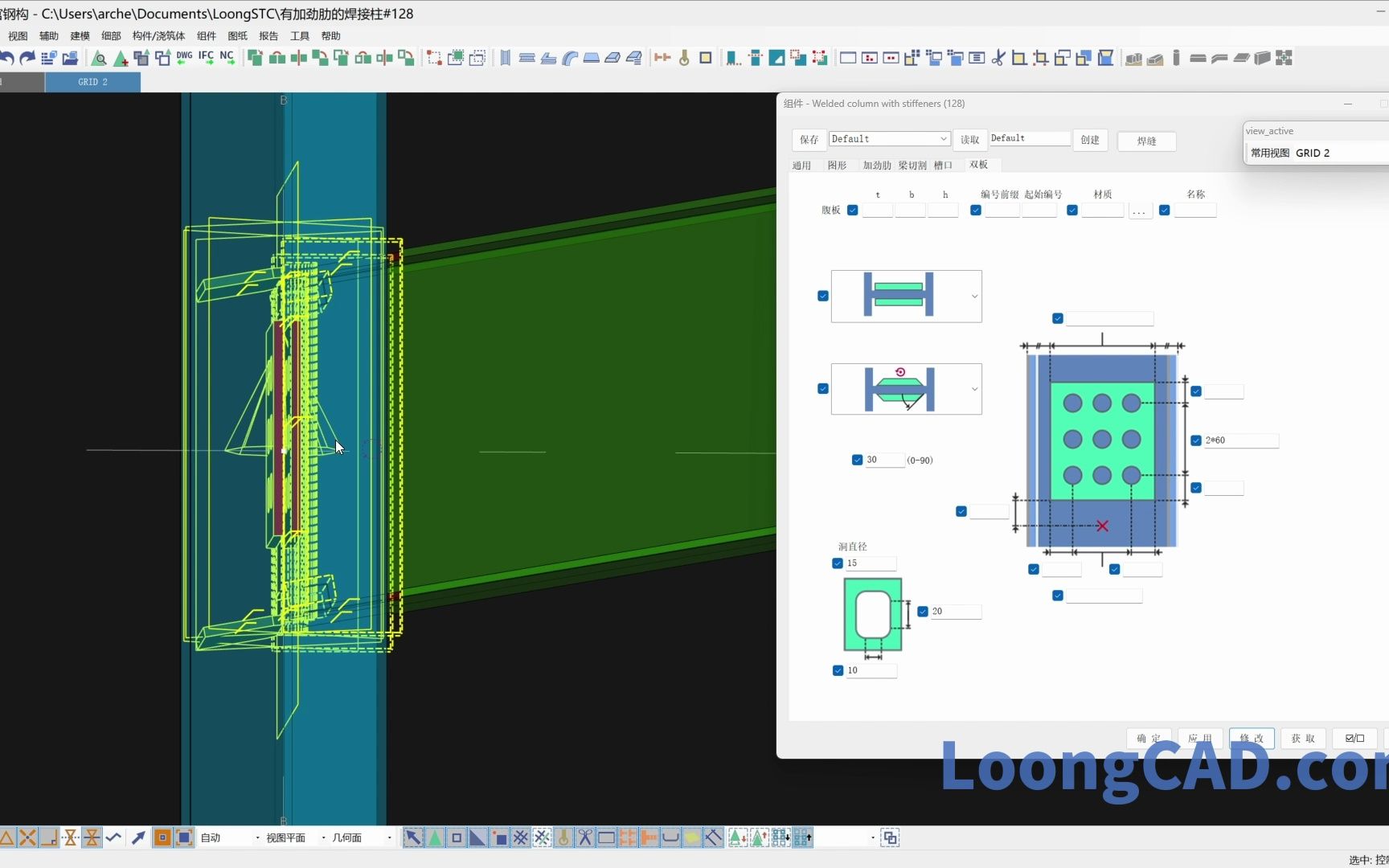Image resolution: width=1389 pixels, height=868 pixels.
Task: Click the scissors cut icon in top toolbar
Action: 998,58
